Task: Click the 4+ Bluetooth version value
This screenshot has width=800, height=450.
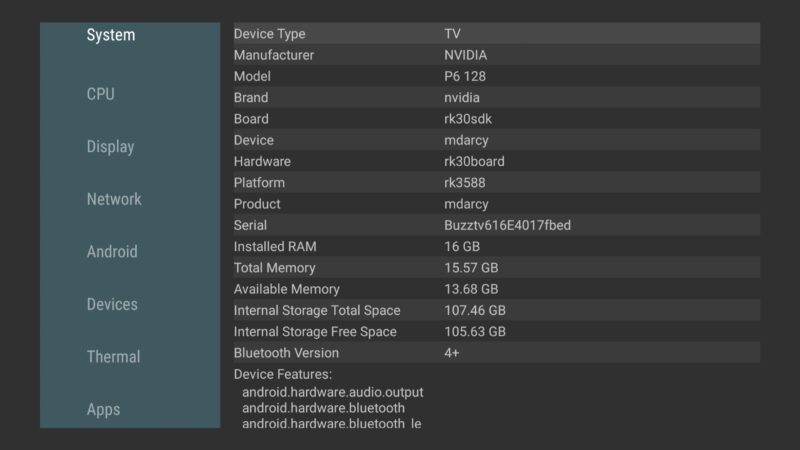Action: 452,353
